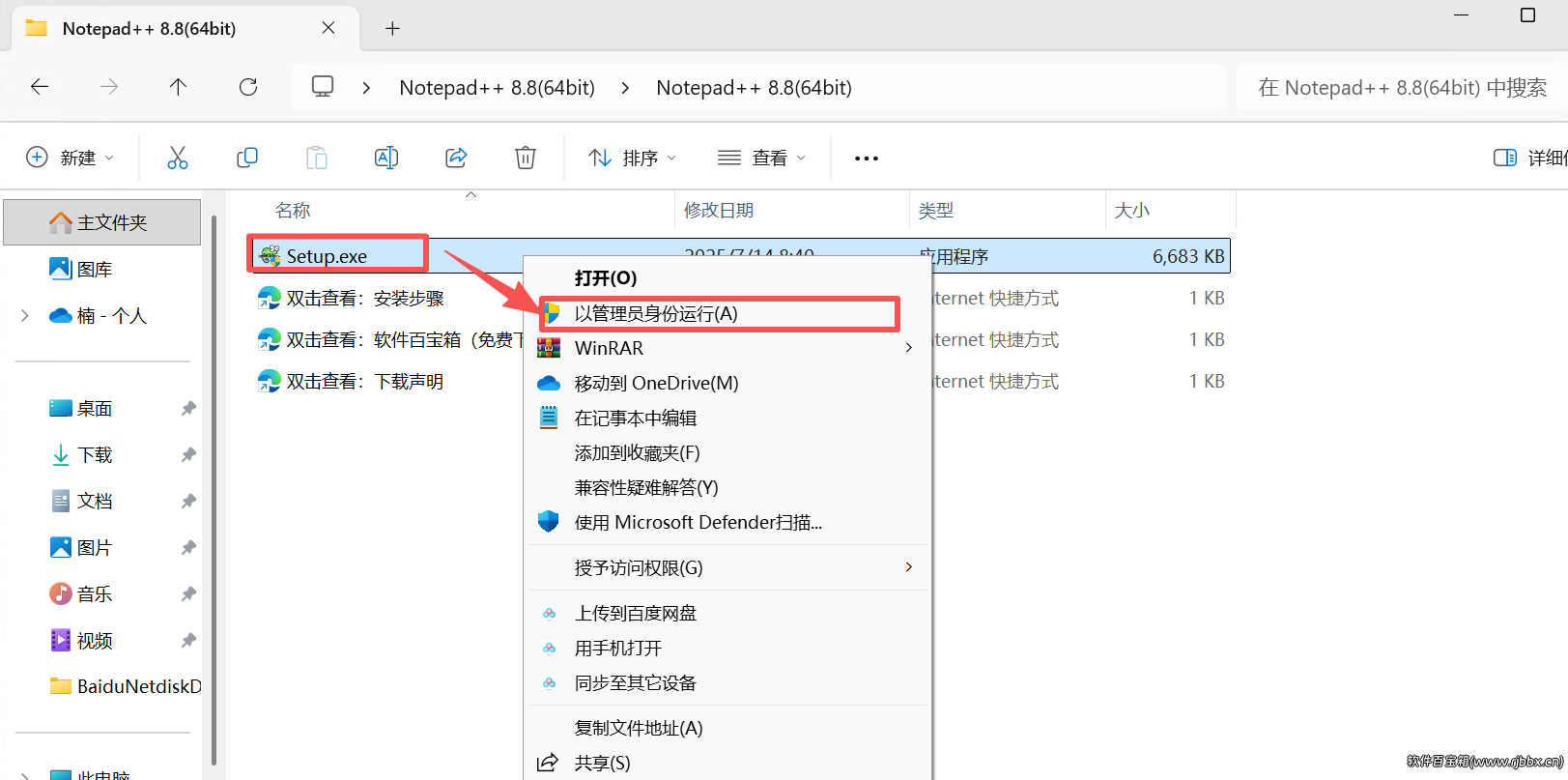Open the Sort options dropdown

pyautogui.click(x=633, y=158)
